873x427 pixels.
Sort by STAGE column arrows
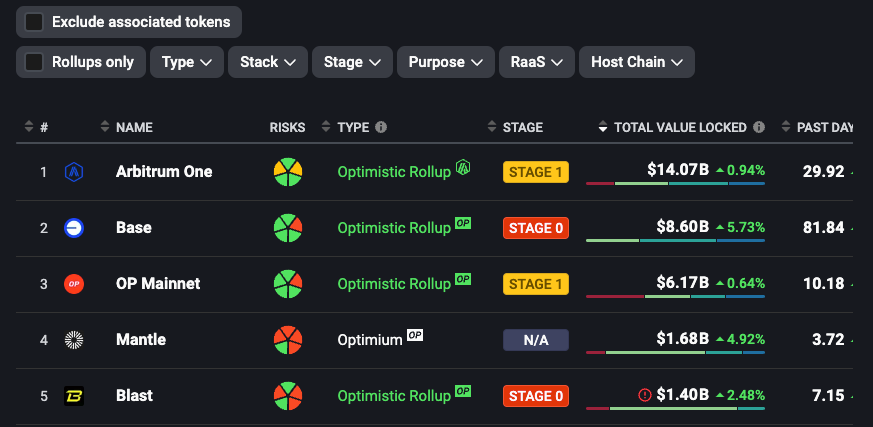492,127
